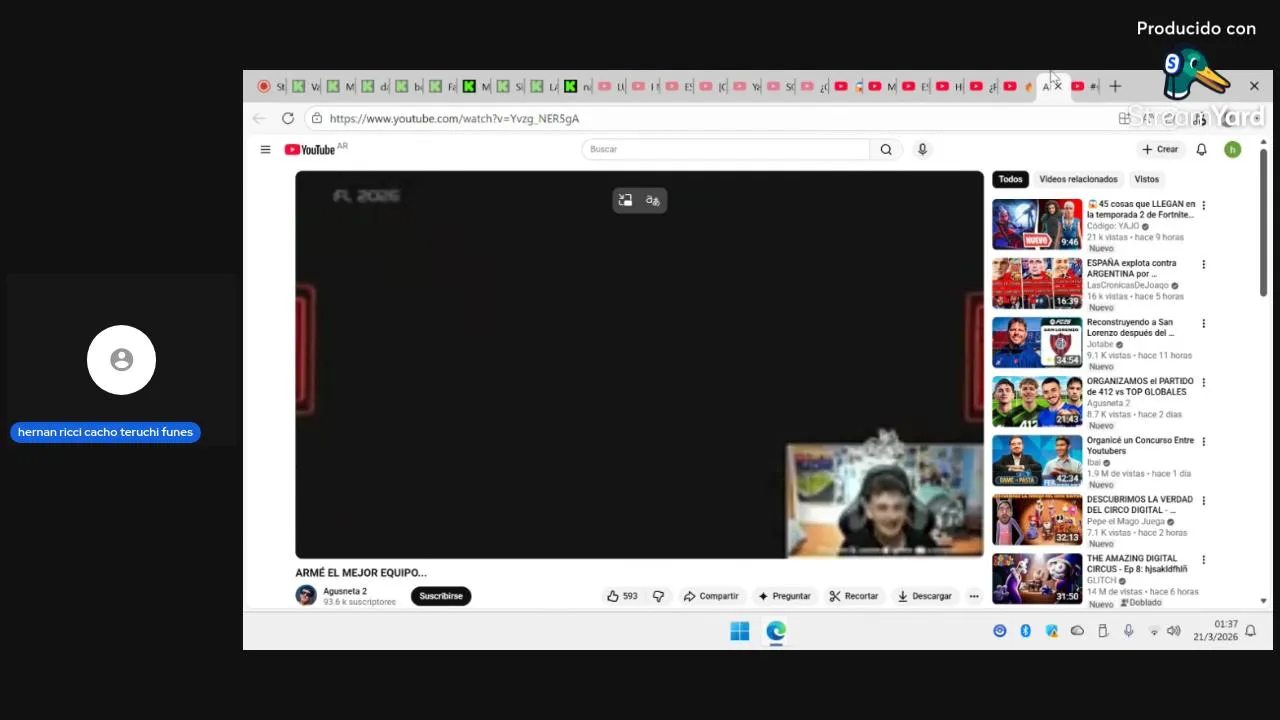Screen dimensions: 1280x720
Task: Open the volume speaker tray icon
Action: pos(1174,631)
